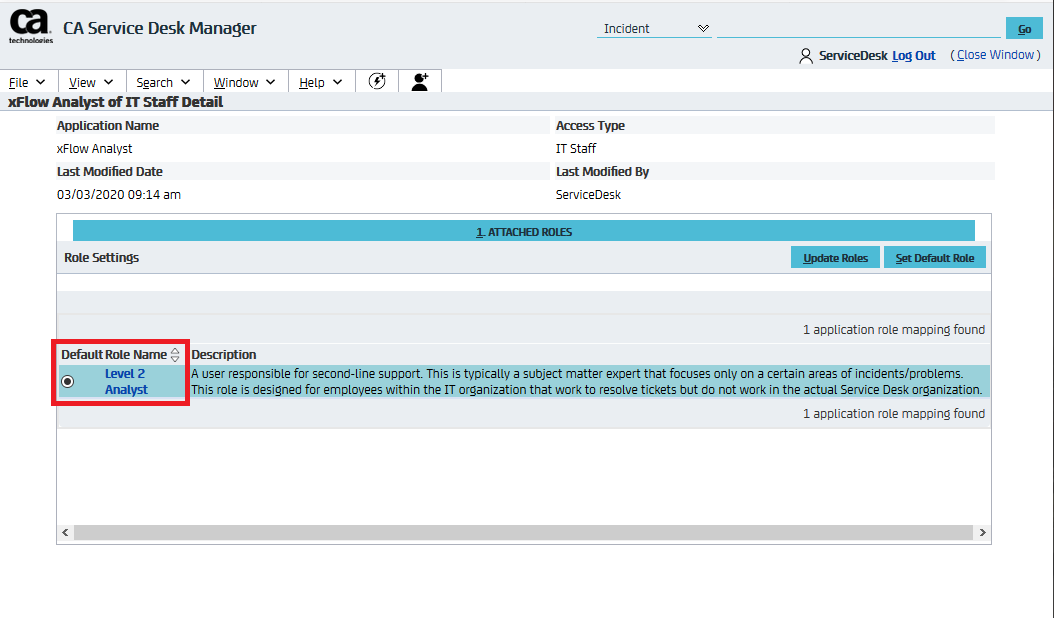
Task: Click the horizontal scrollbar track
Action: 524,532
